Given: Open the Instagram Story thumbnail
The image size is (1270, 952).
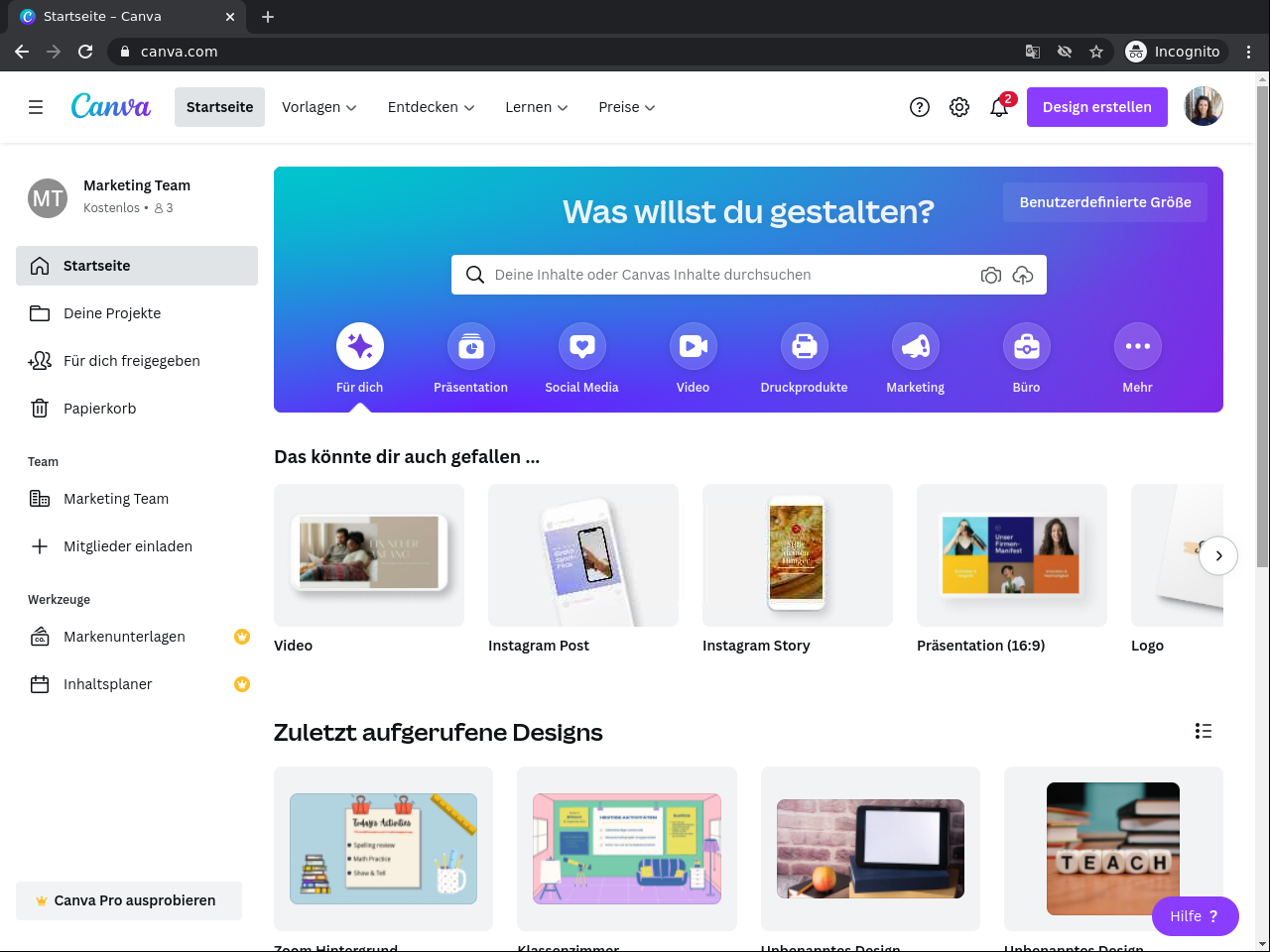Looking at the screenshot, I should (x=798, y=555).
